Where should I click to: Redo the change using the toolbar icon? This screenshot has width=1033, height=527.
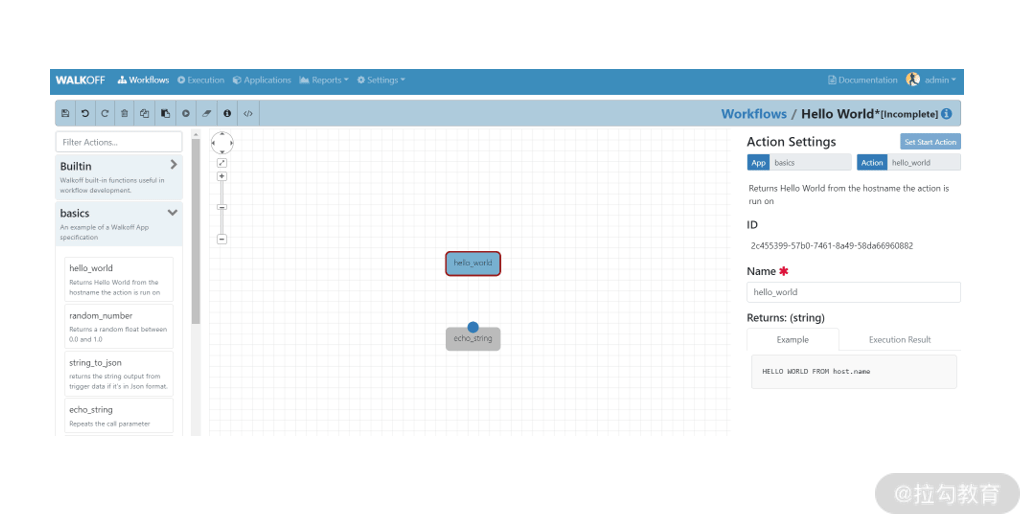coord(105,113)
